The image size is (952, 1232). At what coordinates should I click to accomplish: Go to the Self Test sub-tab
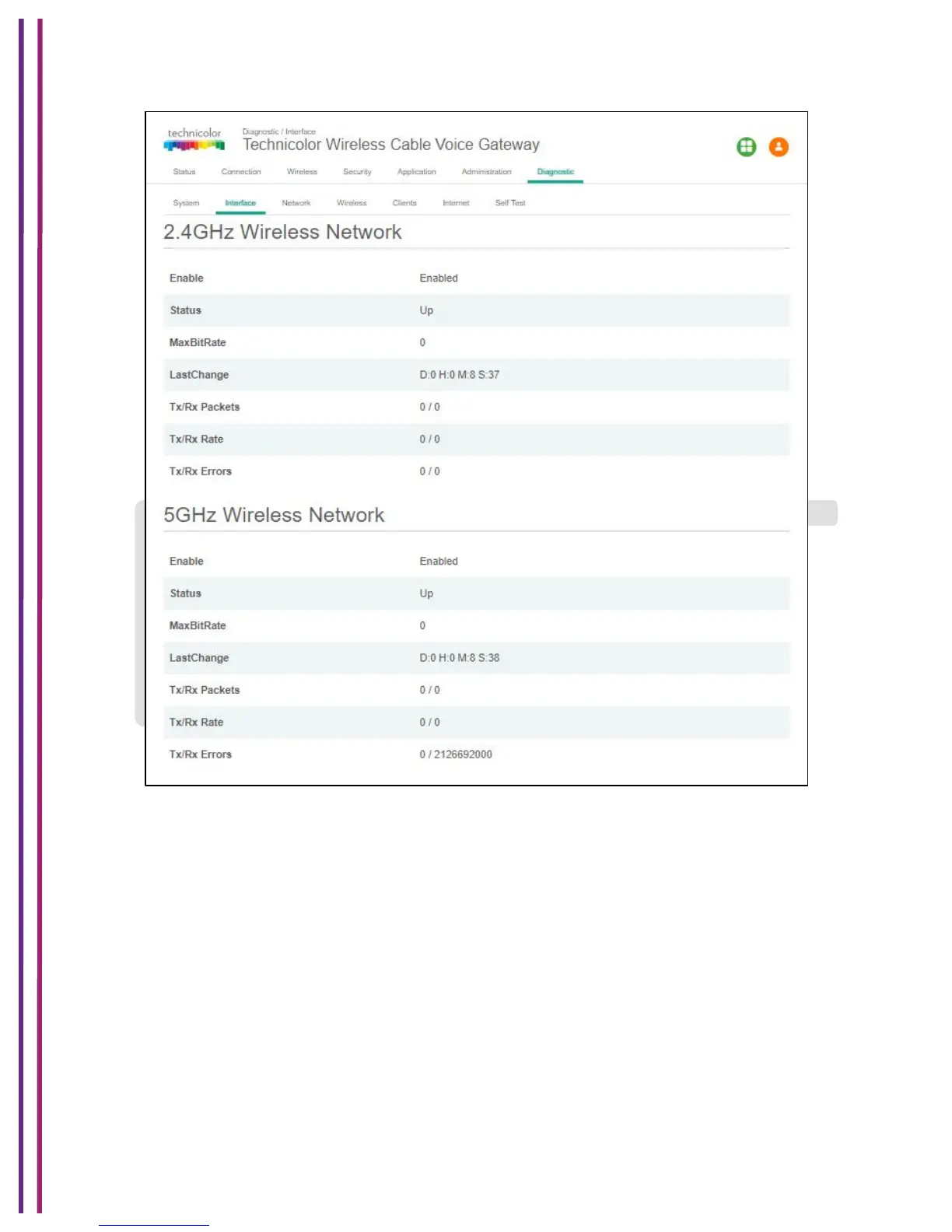point(510,203)
